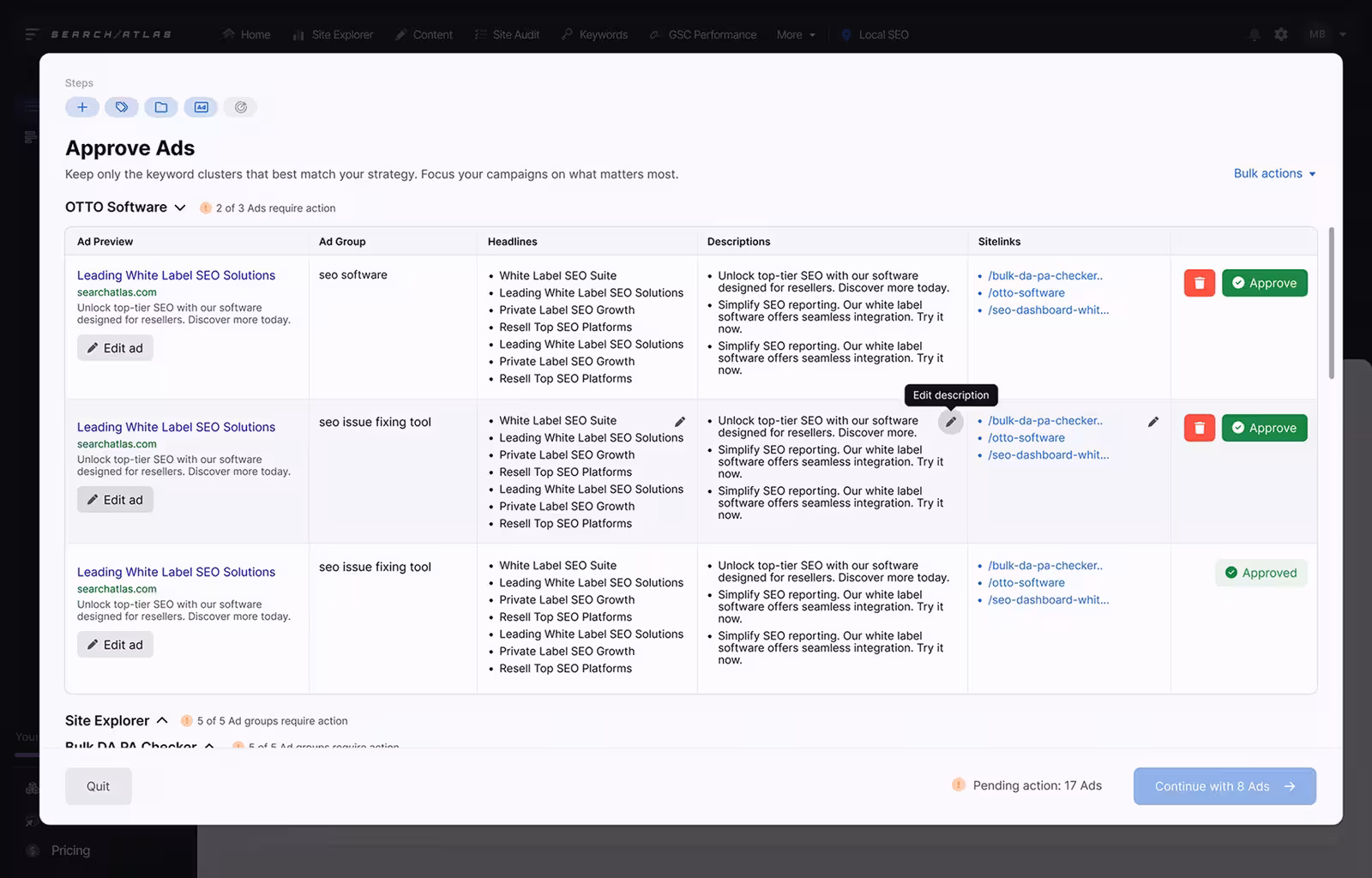Open the keywords tag step icon
1372x878 pixels.
click(122, 106)
